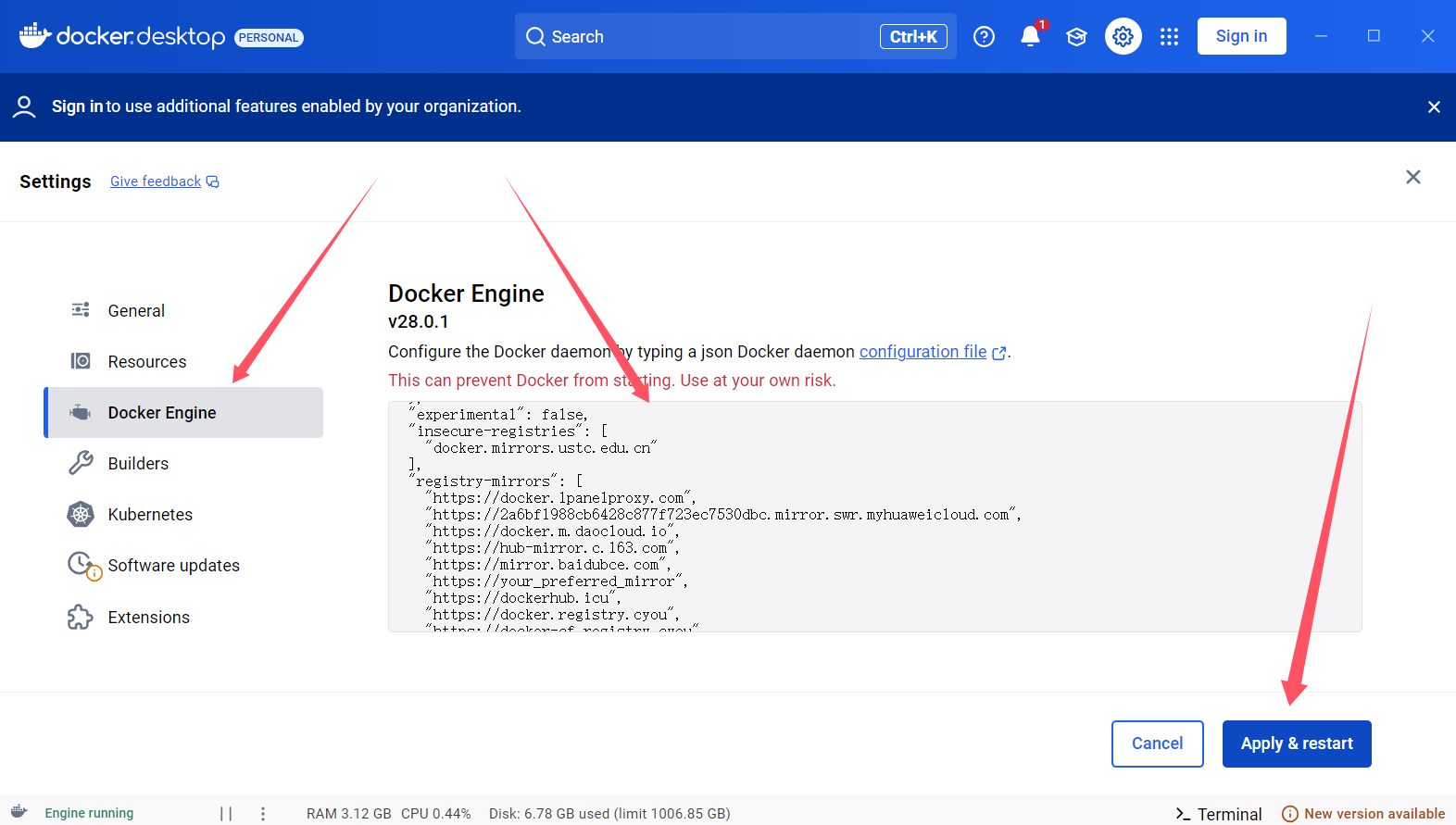
Task: Click the new version info icon
Action: click(1289, 814)
